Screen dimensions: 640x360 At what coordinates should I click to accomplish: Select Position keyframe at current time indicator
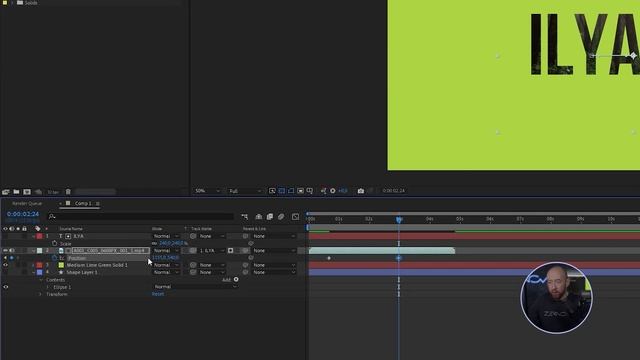pyautogui.click(x=399, y=258)
